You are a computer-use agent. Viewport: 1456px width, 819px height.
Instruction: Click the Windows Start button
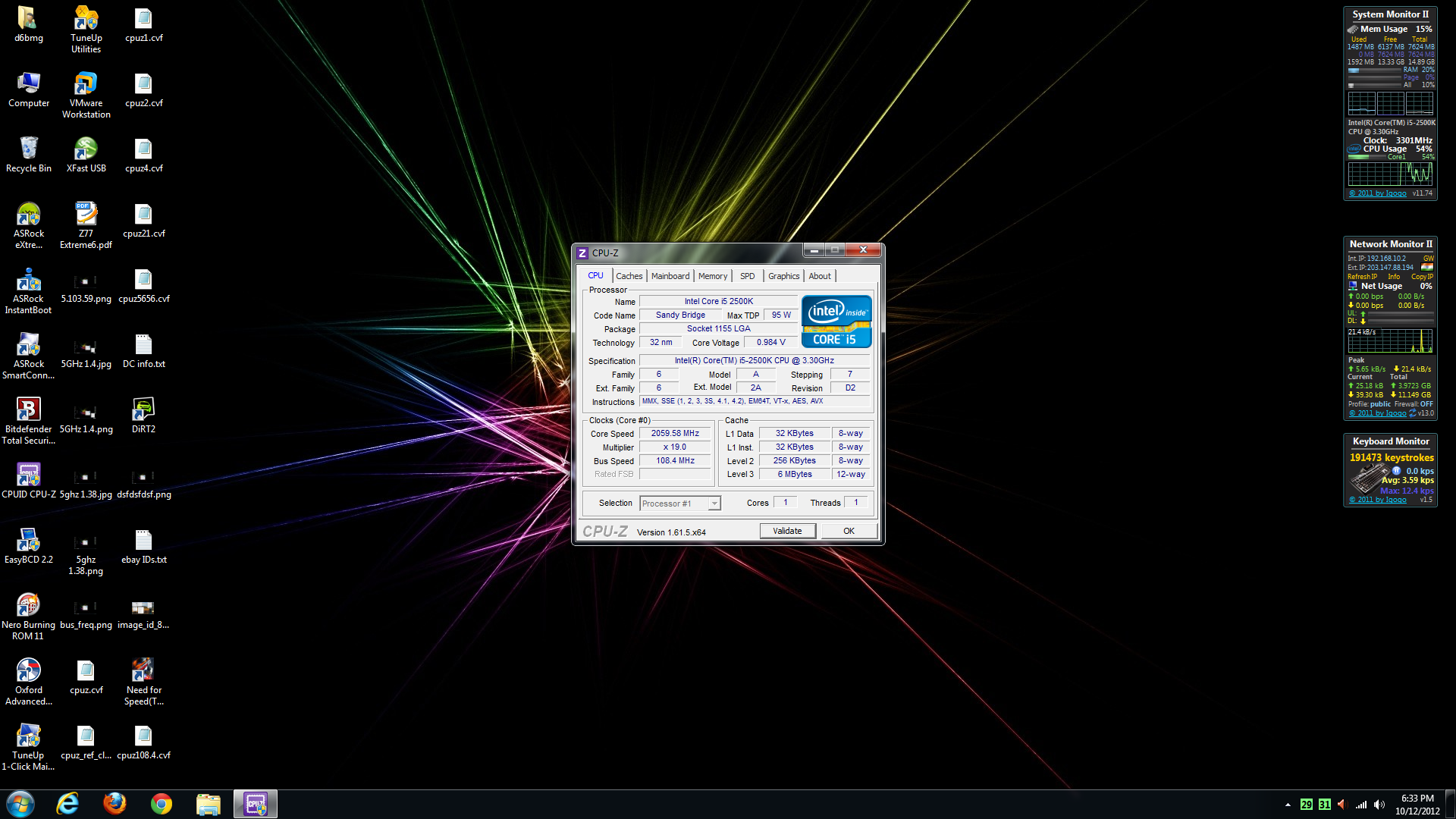click(20, 804)
